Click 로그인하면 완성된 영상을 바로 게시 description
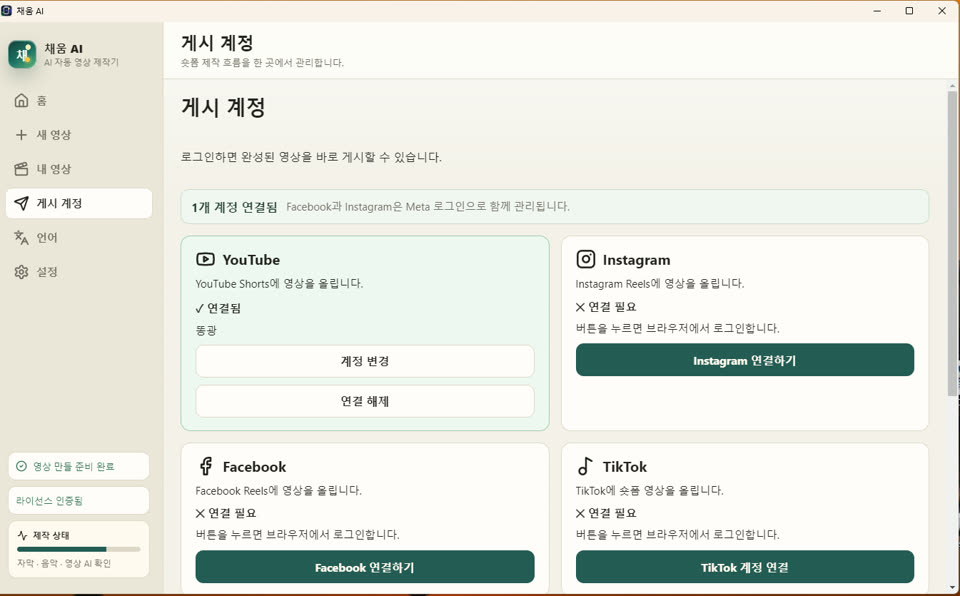960x596 pixels. click(x=311, y=157)
